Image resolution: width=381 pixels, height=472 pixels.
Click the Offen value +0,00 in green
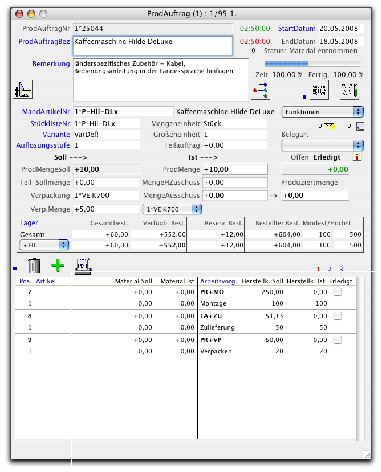click(x=315, y=169)
